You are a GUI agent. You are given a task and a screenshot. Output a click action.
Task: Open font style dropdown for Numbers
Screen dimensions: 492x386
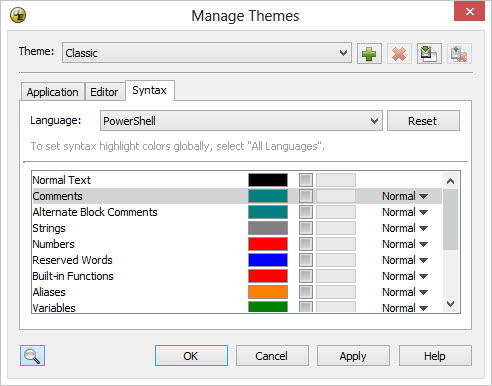click(x=405, y=244)
